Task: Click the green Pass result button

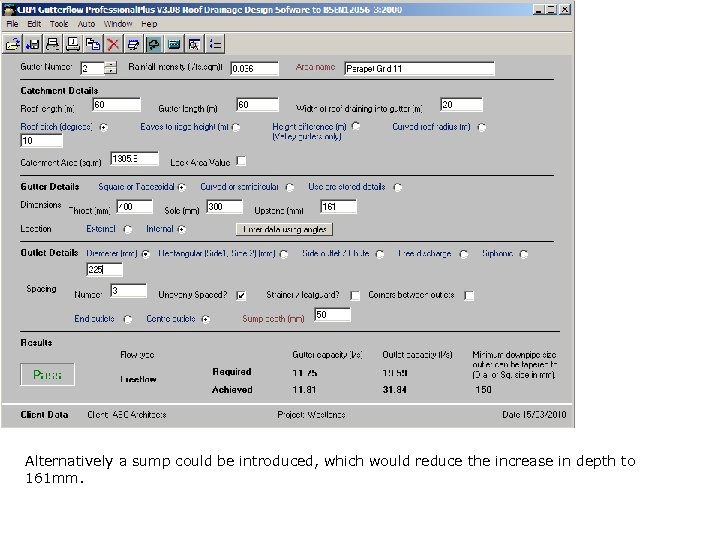Action: point(47,375)
